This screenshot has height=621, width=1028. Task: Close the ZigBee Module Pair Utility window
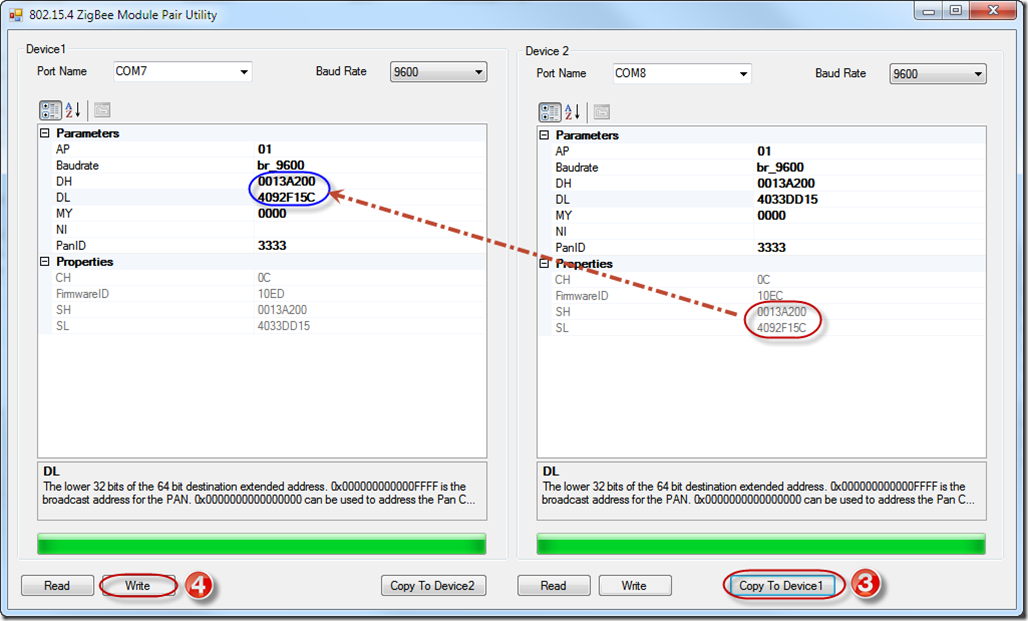click(993, 11)
